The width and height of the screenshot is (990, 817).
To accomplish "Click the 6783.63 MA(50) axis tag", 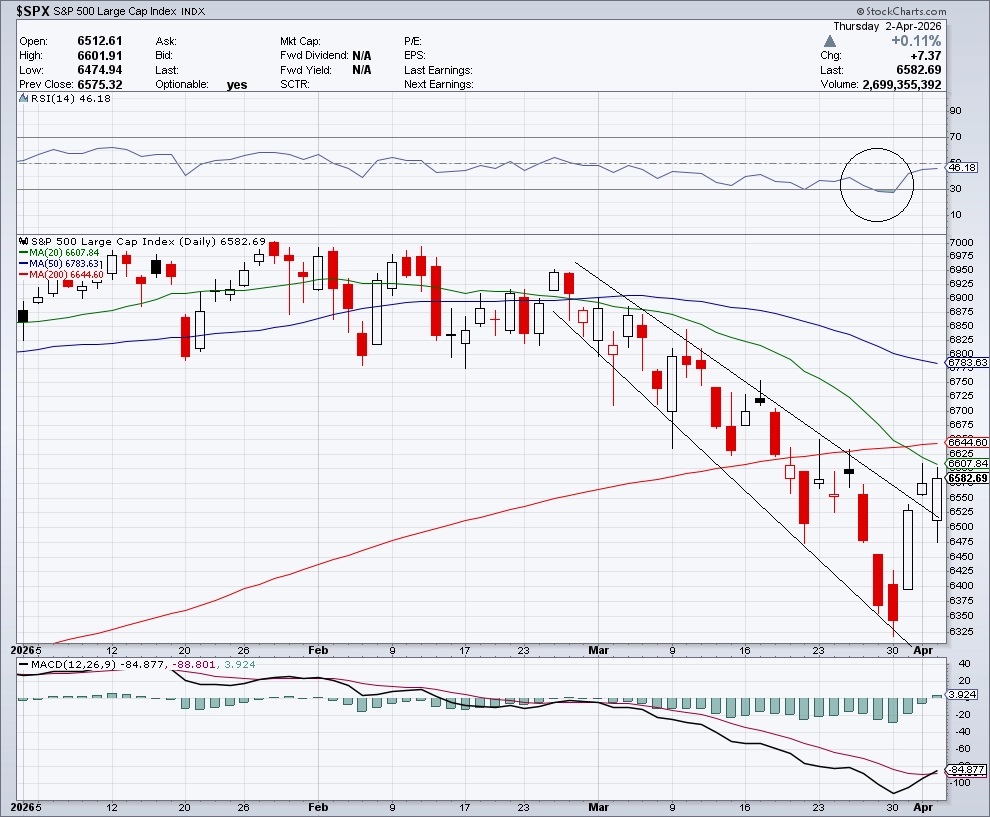I will tap(968, 362).
